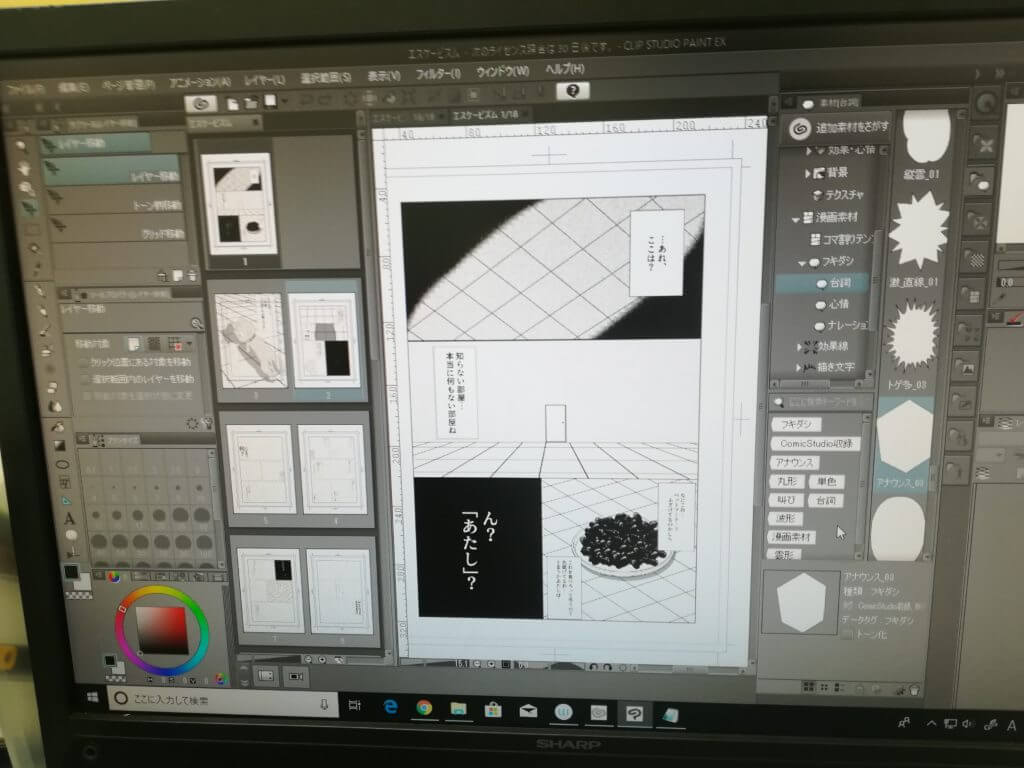The height and width of the screenshot is (768, 1024).
Task: Expand the 背景 material folder
Action: click(x=808, y=173)
